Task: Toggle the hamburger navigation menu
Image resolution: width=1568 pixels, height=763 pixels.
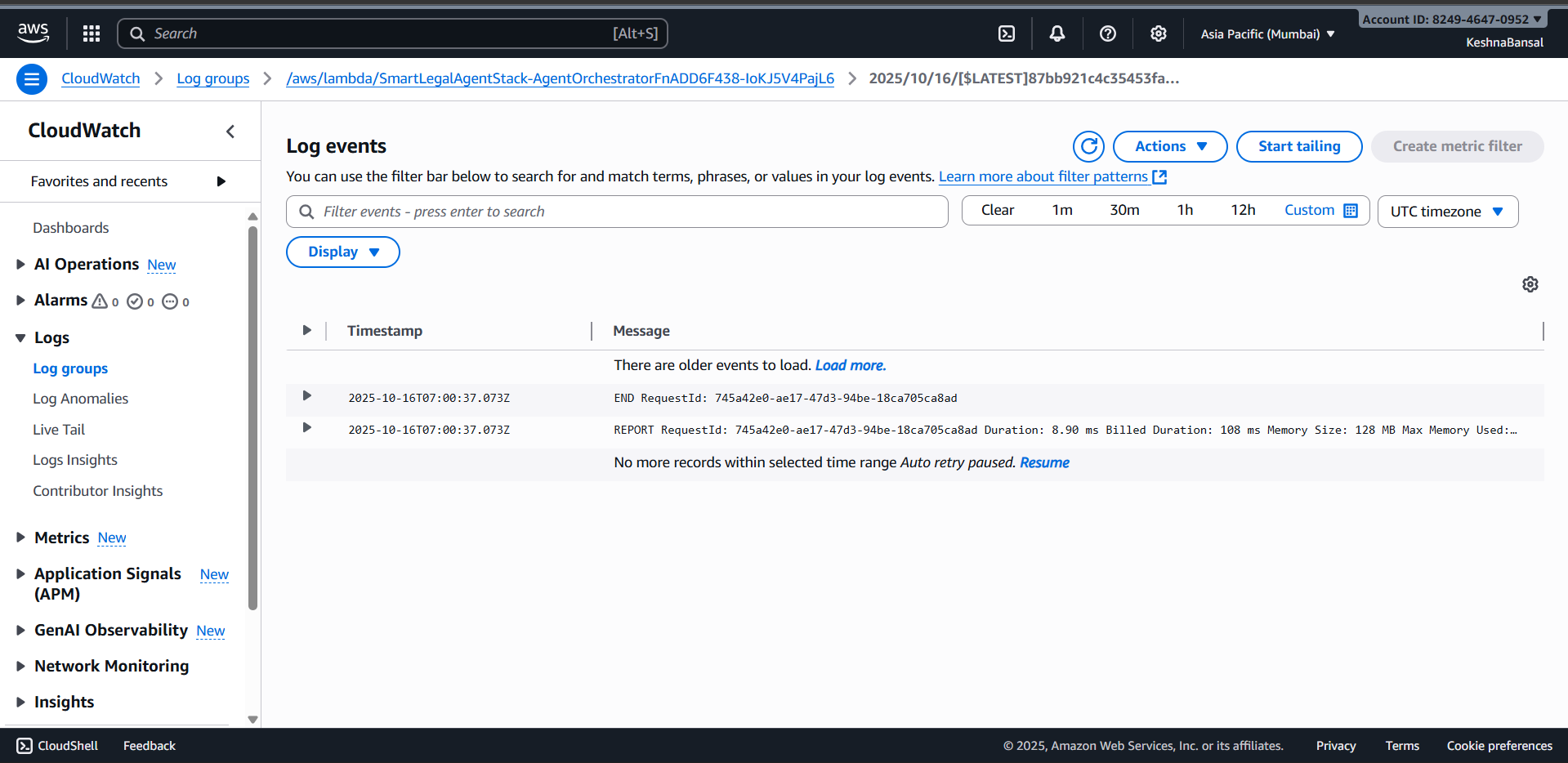Action: coord(32,79)
